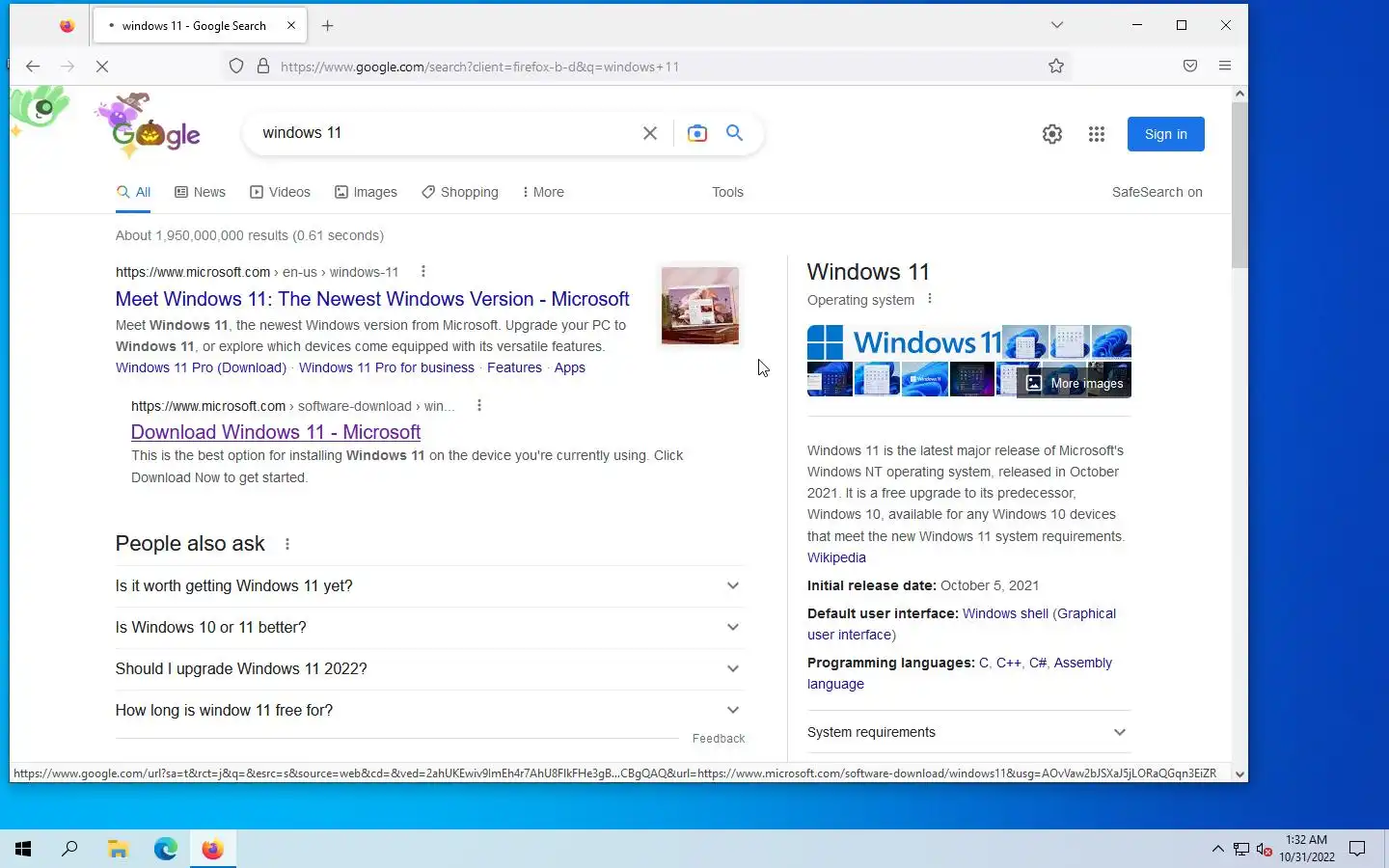This screenshot has height=868, width=1389.
Task: Open three-dot menu for microsoft.com en-us result
Action: [423, 272]
